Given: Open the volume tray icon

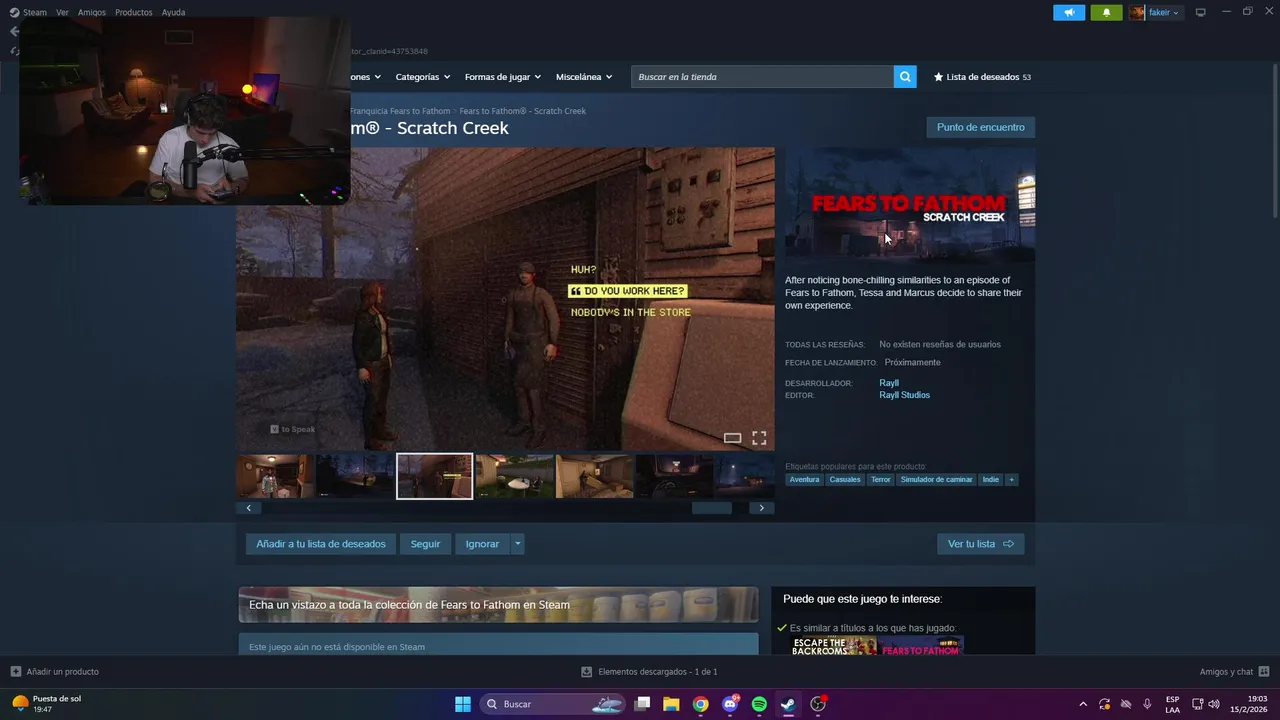Looking at the screenshot, I should pos(1214,704).
